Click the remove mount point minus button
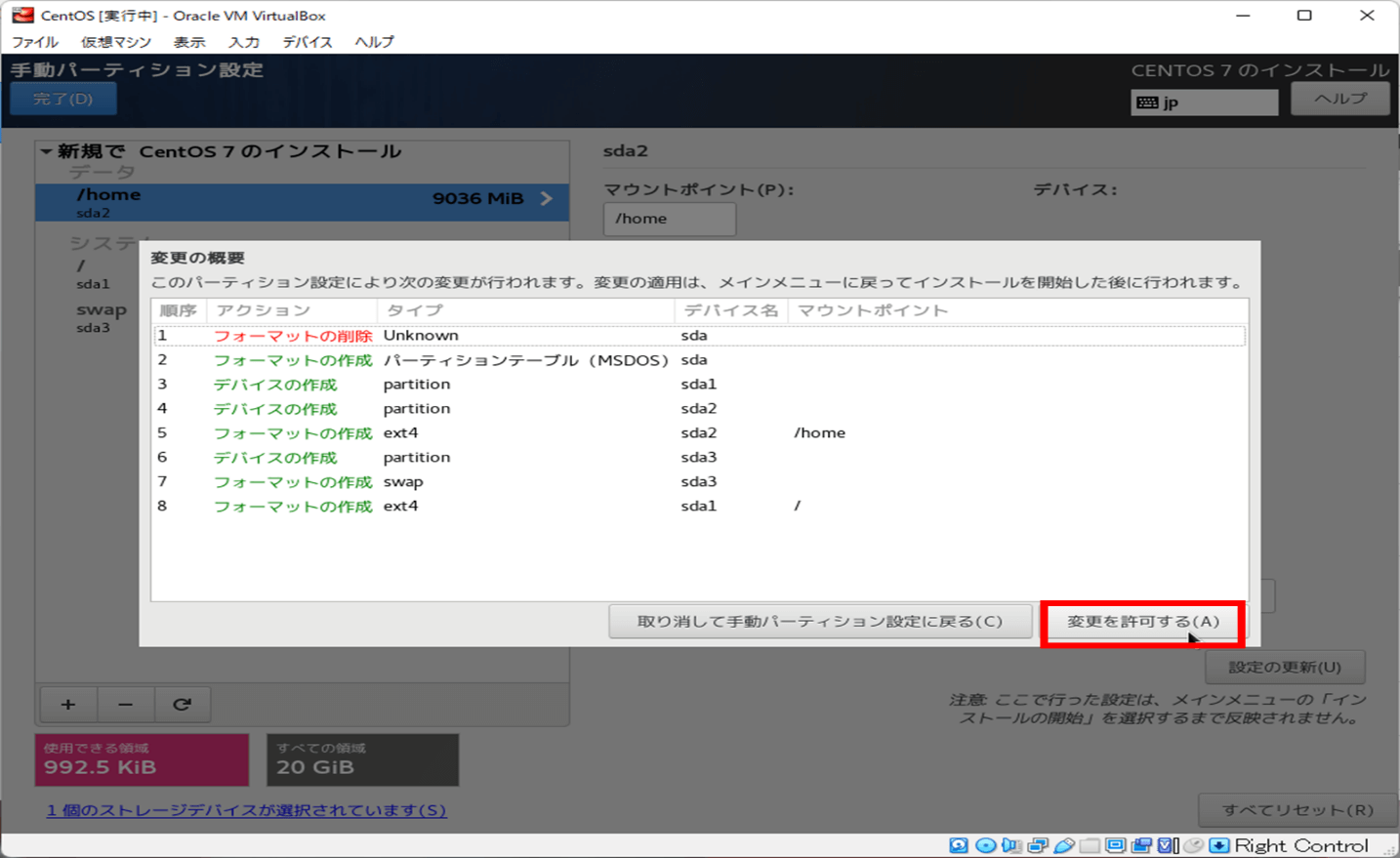Screen dimensions: 1400x858 tap(125, 704)
